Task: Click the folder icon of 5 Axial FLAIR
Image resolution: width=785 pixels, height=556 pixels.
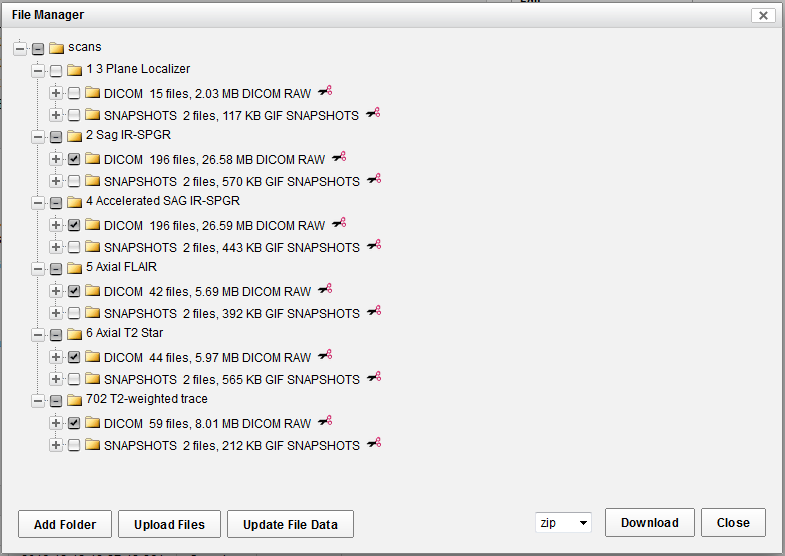Action: (74, 268)
